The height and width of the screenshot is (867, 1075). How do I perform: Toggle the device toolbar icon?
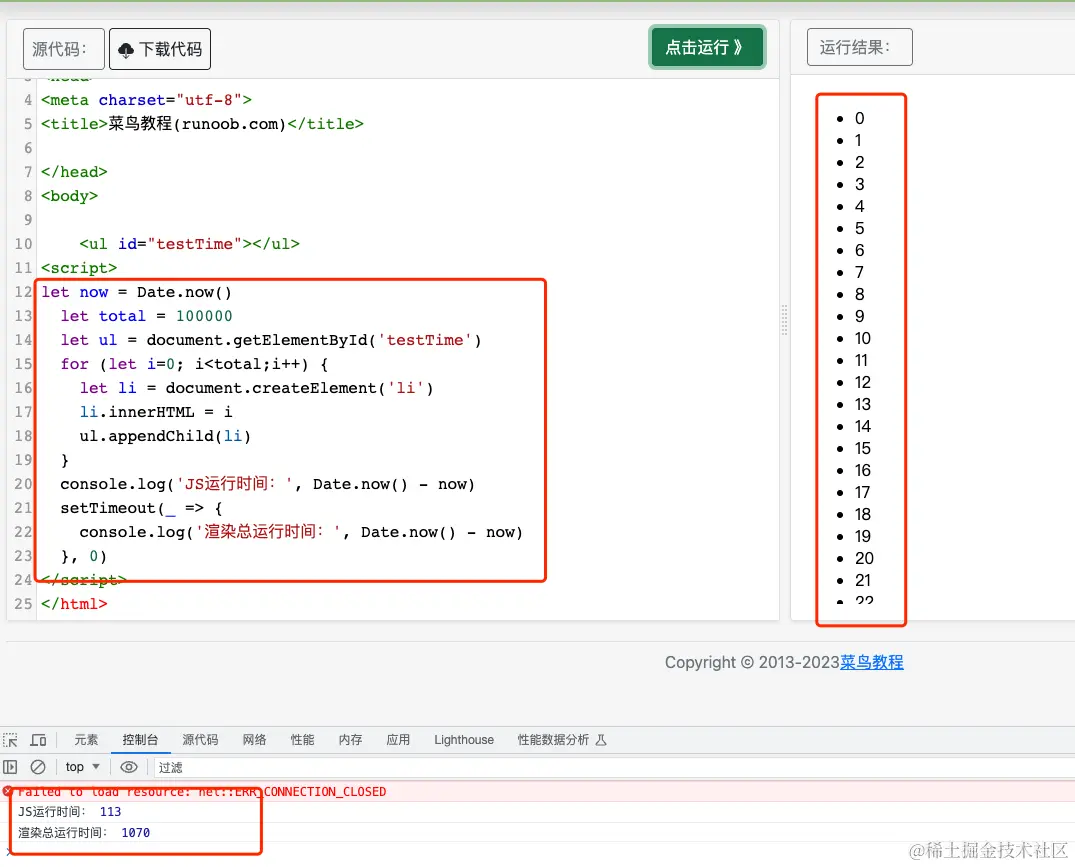point(38,740)
